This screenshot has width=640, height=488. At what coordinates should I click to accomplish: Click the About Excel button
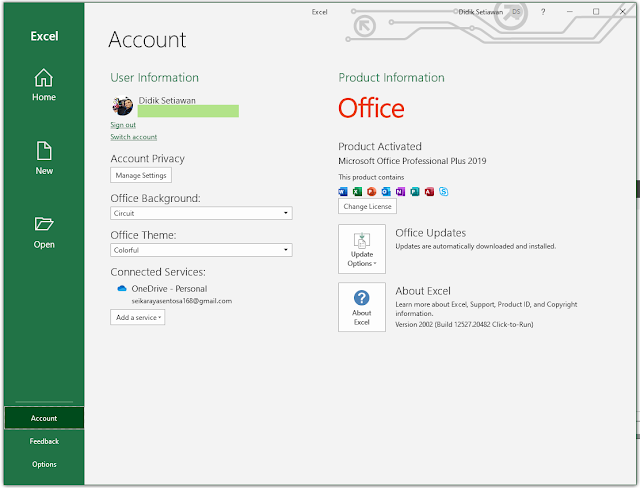tap(362, 307)
